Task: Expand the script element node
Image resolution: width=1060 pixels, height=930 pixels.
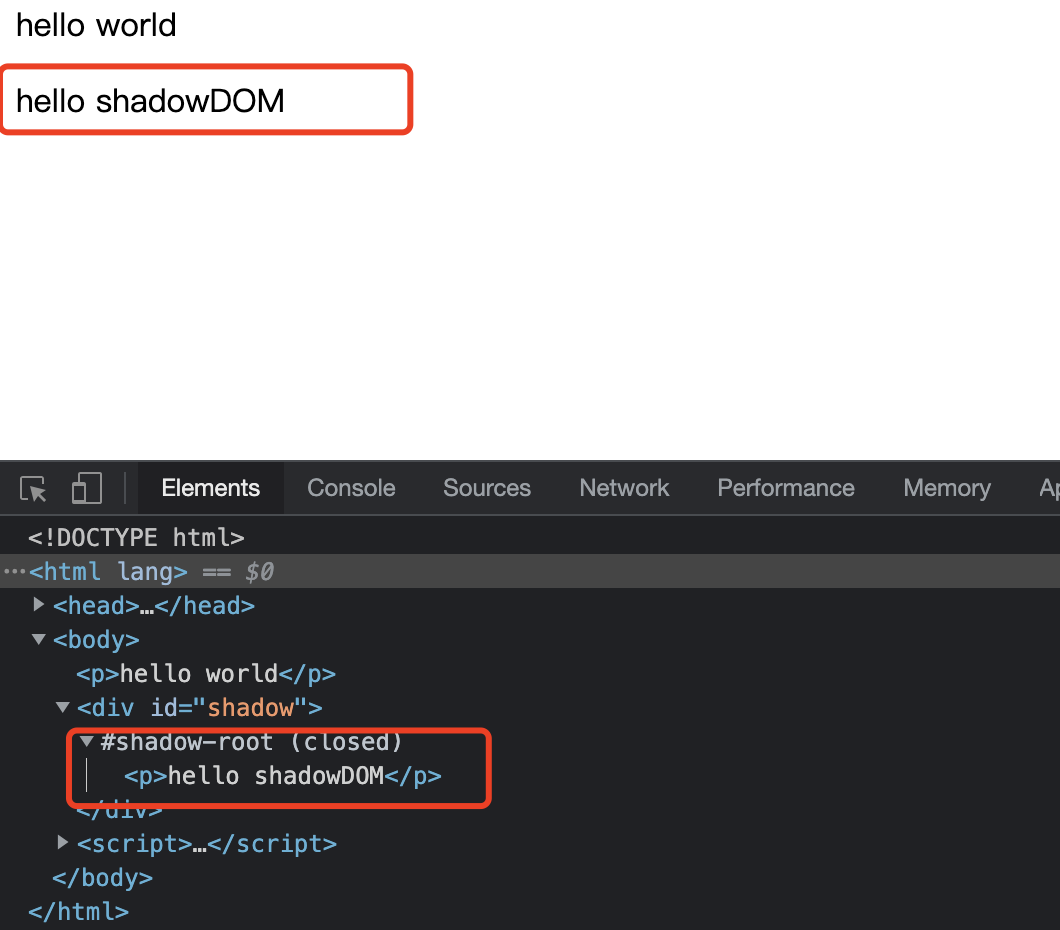Action: coord(63,842)
